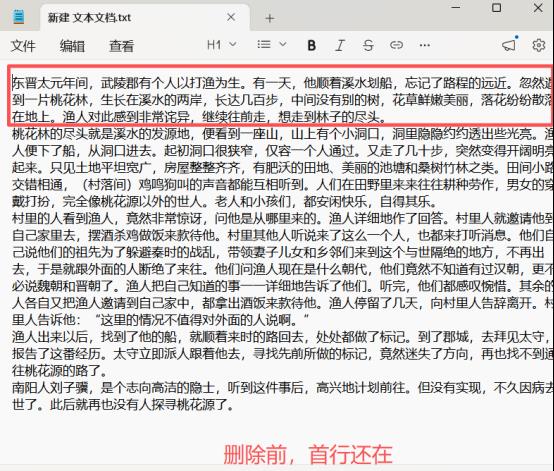Apply strikethrough formatting
The image size is (554, 471).
pyautogui.click(x=368, y=45)
